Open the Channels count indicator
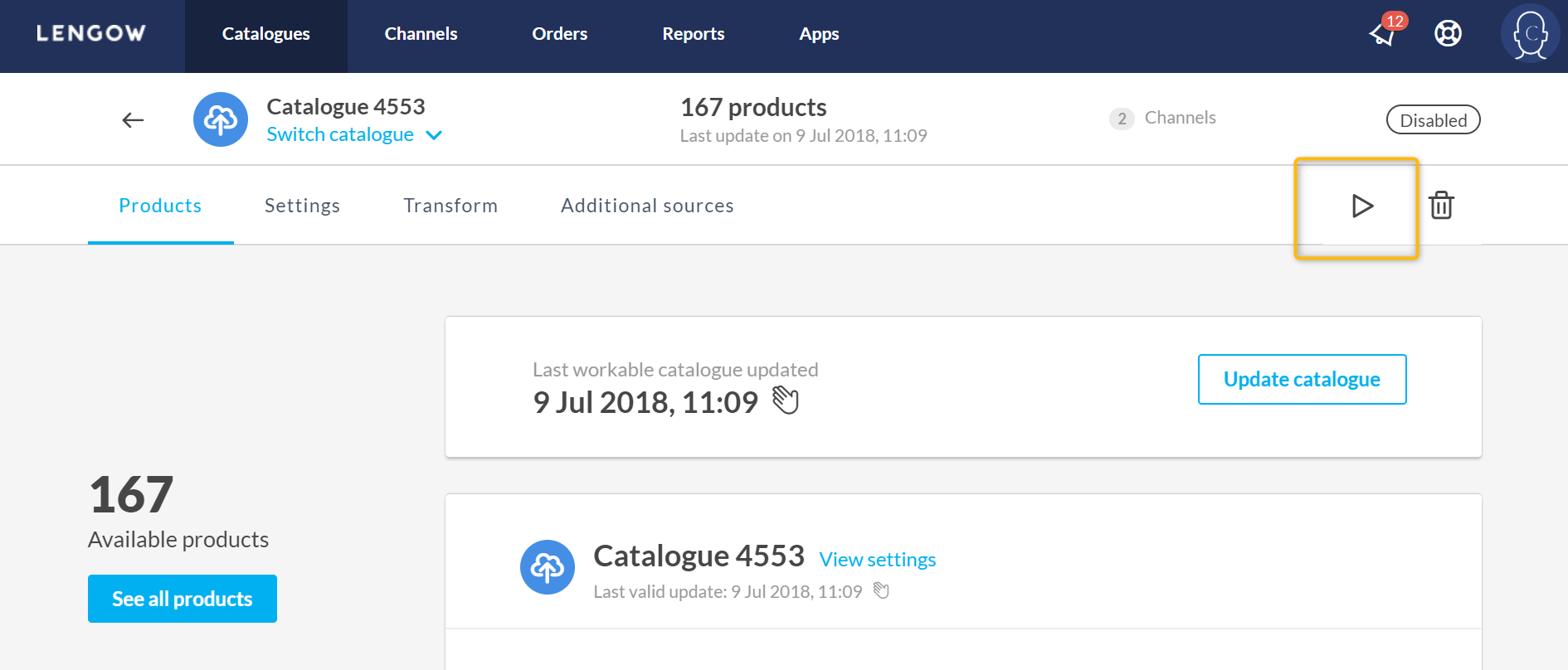The height and width of the screenshot is (670, 1568). [x=1163, y=118]
